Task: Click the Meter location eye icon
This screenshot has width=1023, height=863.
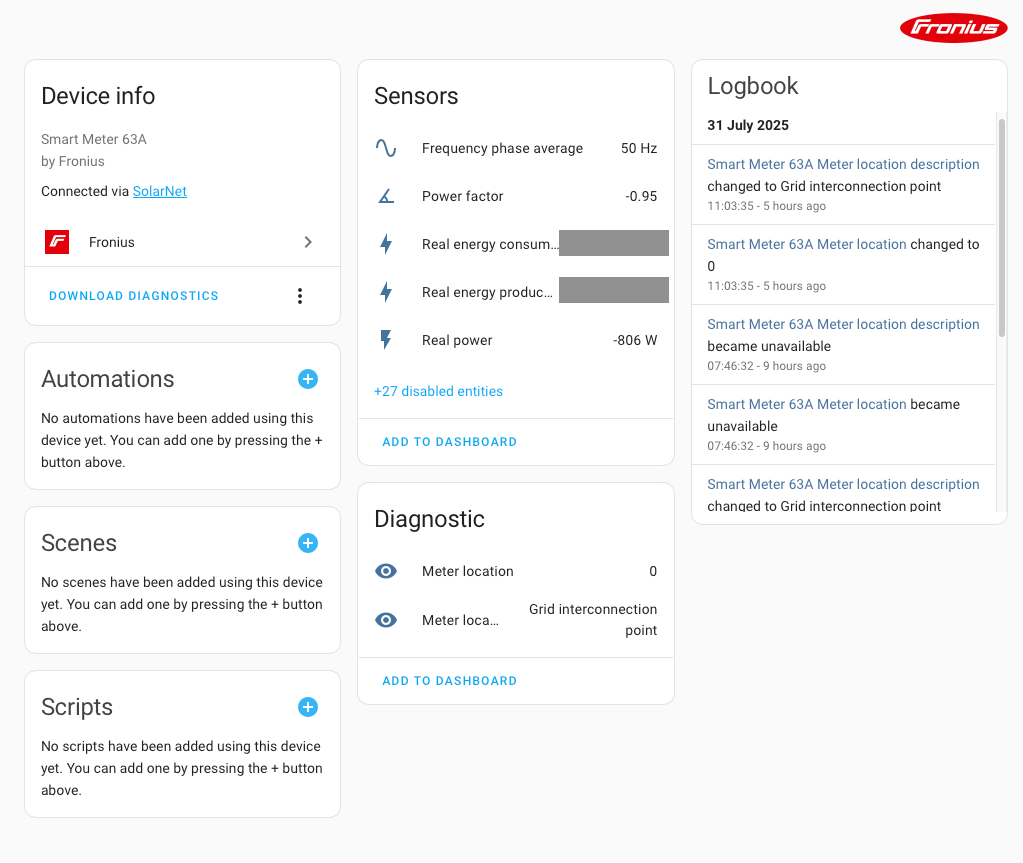Action: (386, 571)
